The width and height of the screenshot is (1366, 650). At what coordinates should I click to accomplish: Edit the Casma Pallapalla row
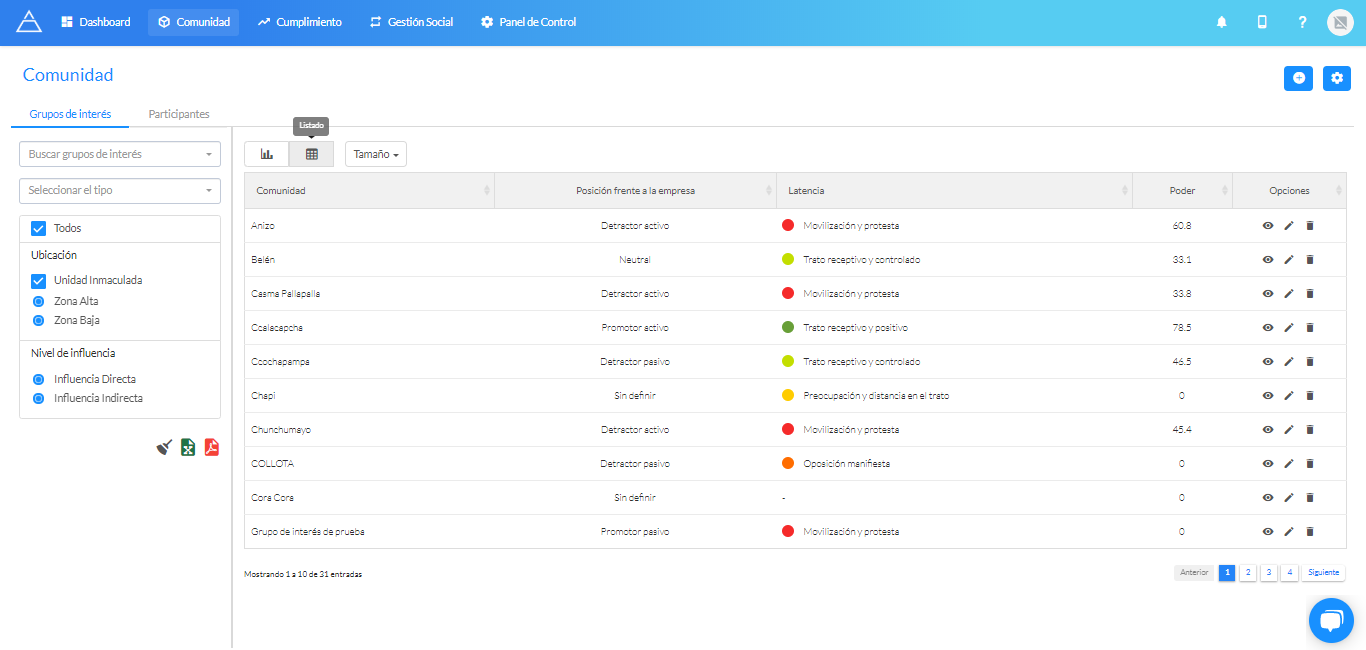(1289, 294)
